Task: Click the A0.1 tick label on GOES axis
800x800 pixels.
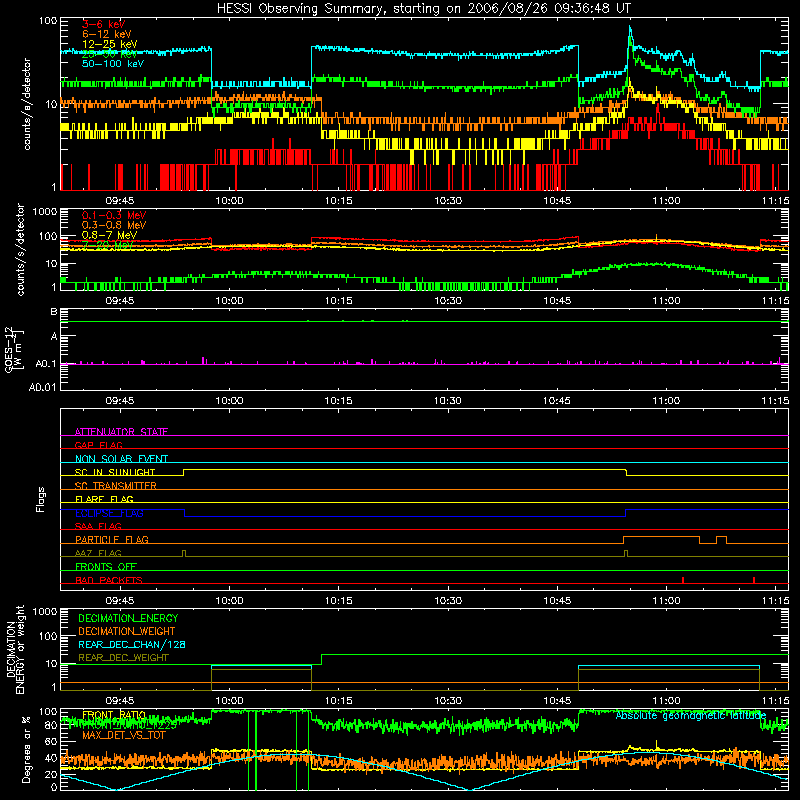Action: [x=45, y=364]
